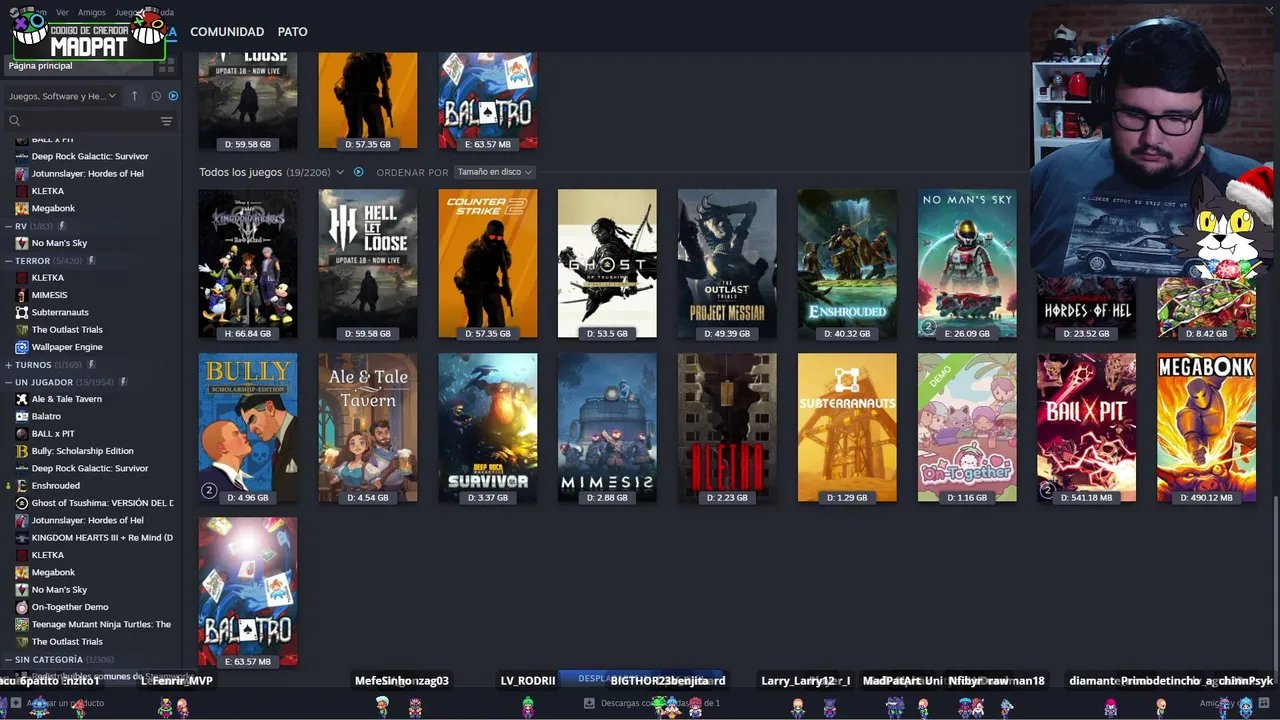Open the Ver menu

click(x=62, y=12)
